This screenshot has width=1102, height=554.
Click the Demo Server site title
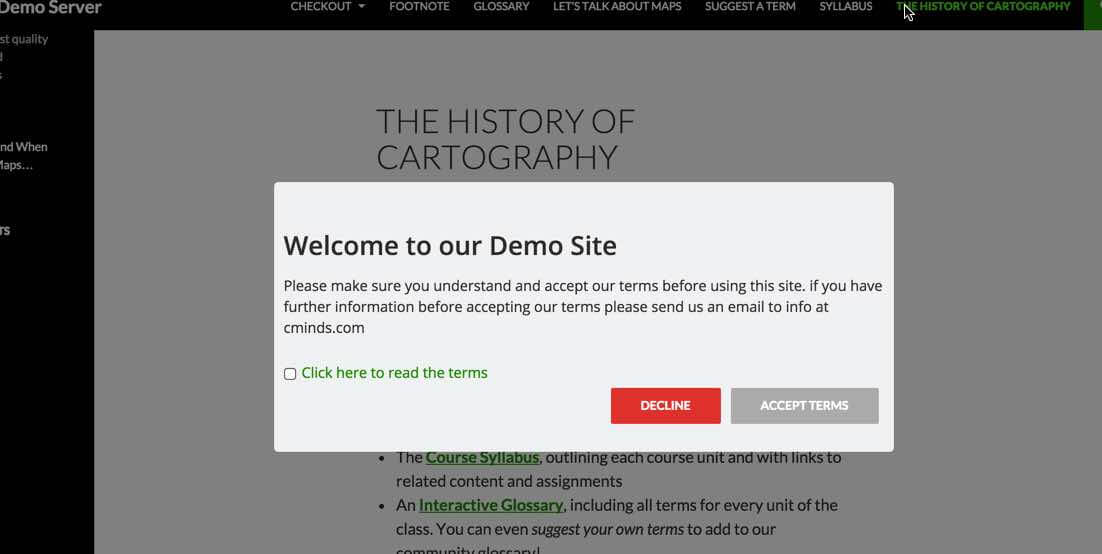coord(50,8)
